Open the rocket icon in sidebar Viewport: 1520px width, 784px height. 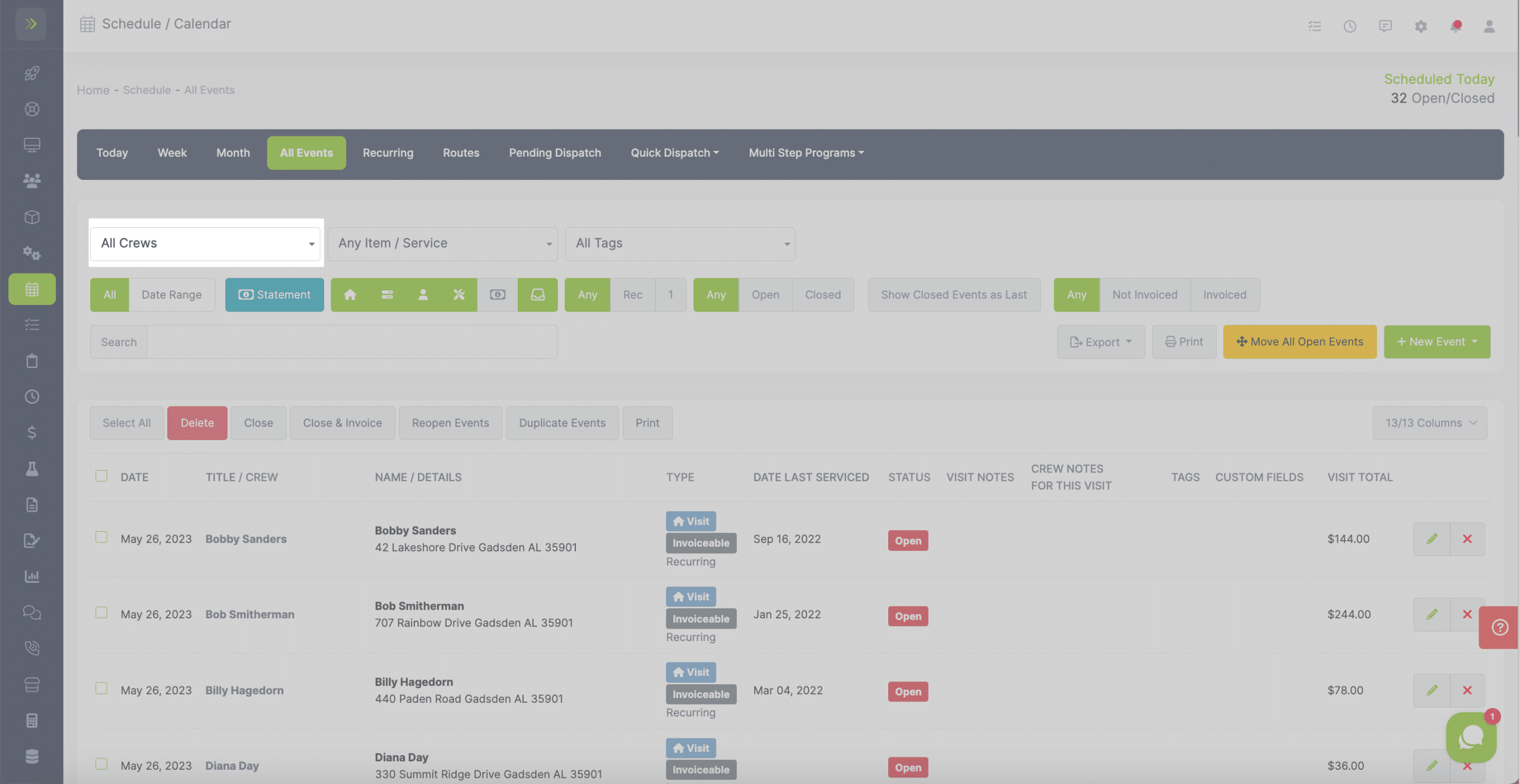tap(31, 73)
